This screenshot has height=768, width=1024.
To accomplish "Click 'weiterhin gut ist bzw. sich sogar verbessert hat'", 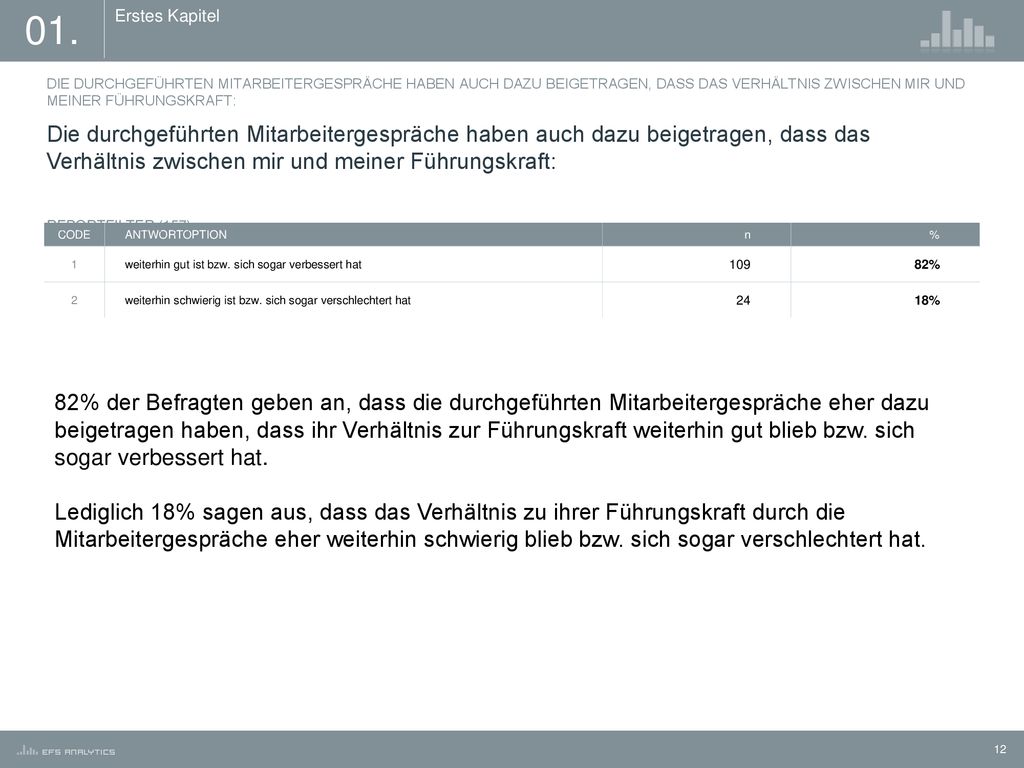I will [243, 264].
